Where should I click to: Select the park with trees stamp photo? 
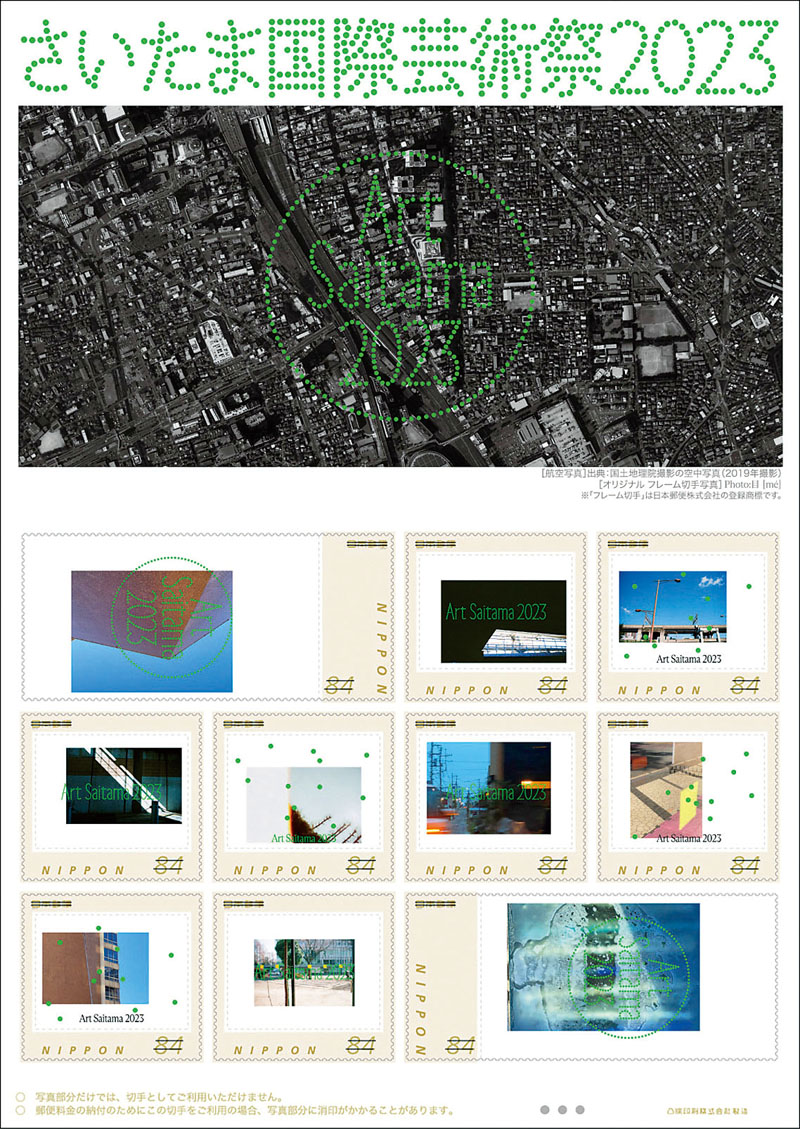point(302,972)
